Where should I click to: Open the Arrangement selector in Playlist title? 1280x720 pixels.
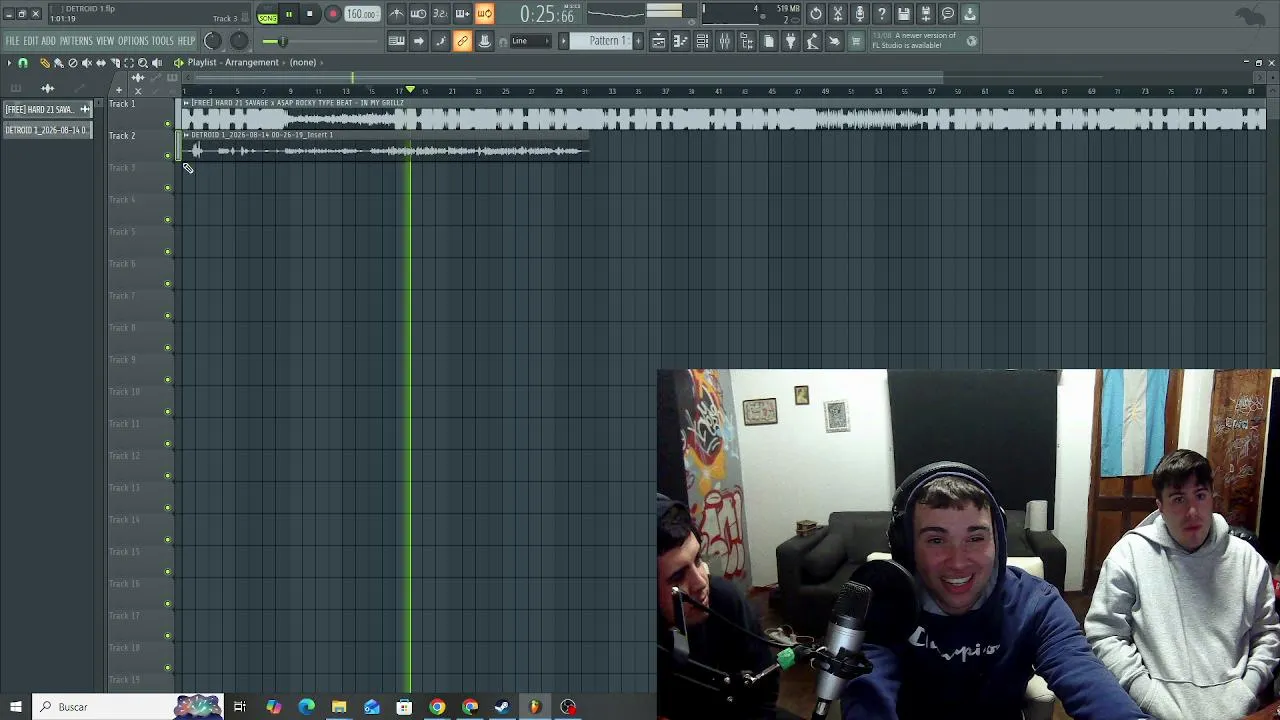tap(252, 62)
